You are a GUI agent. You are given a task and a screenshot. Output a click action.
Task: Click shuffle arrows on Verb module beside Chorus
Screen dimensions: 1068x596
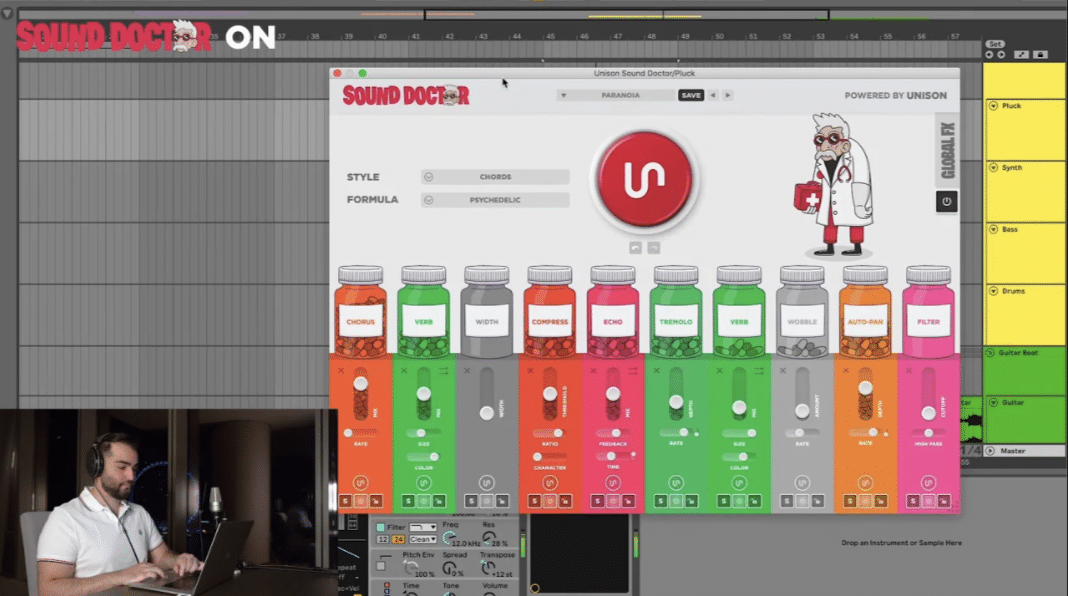click(443, 371)
